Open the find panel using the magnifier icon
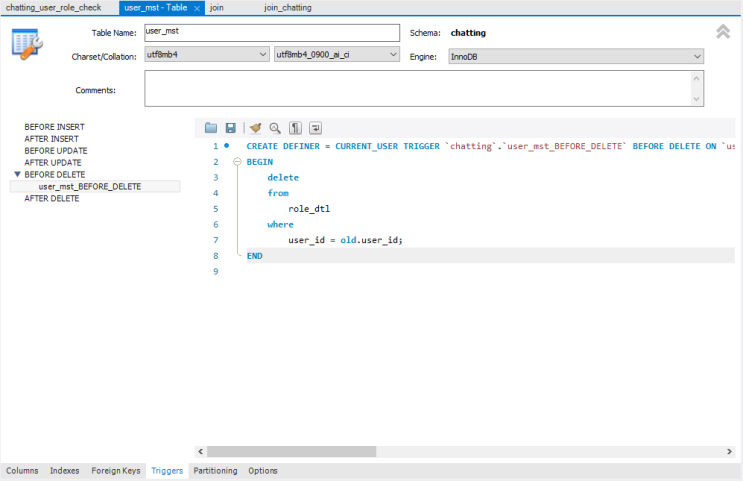Image resolution: width=743 pixels, height=481 pixels. [275, 128]
